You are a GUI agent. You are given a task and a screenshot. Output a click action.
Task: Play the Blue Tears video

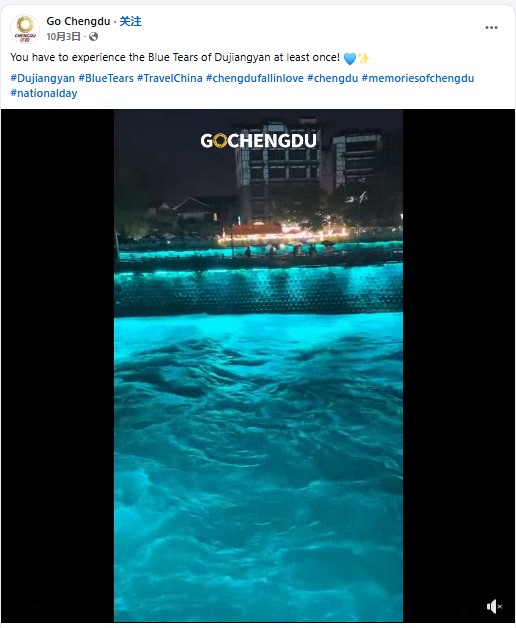(x=258, y=366)
